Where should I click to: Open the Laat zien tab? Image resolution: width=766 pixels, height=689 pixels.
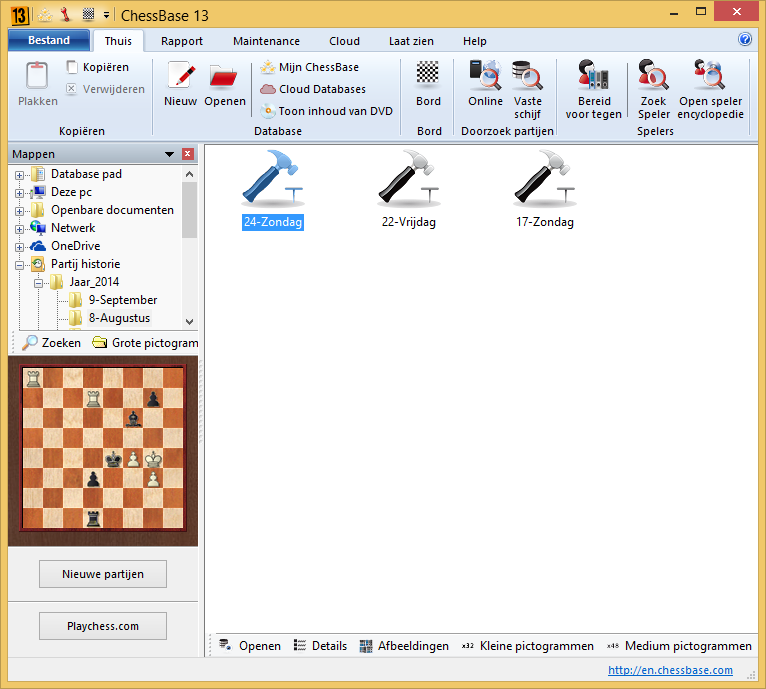click(x=411, y=41)
